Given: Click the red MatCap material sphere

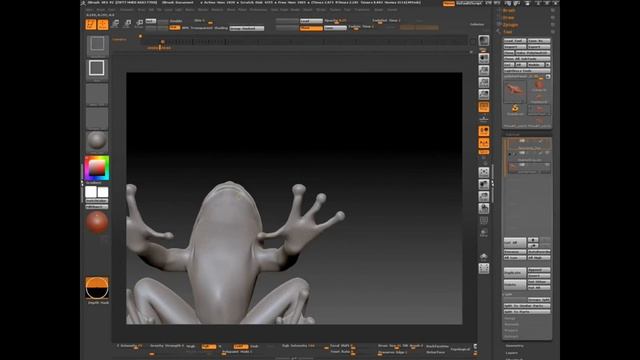Looking at the screenshot, I should coord(97,222).
